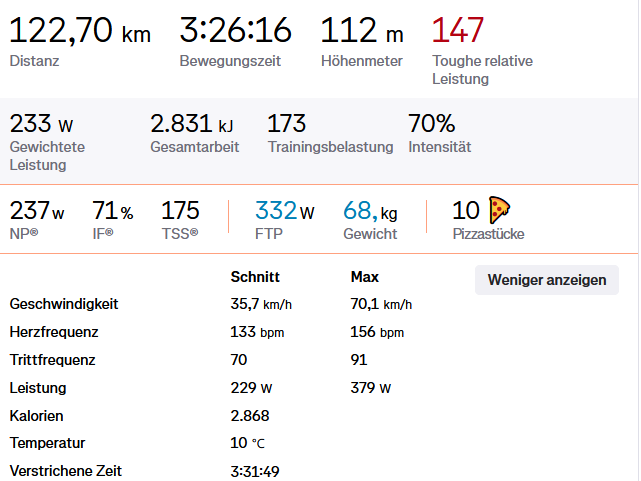Click the pizza slice icon
Screen dimensions: 641x481
point(499,210)
